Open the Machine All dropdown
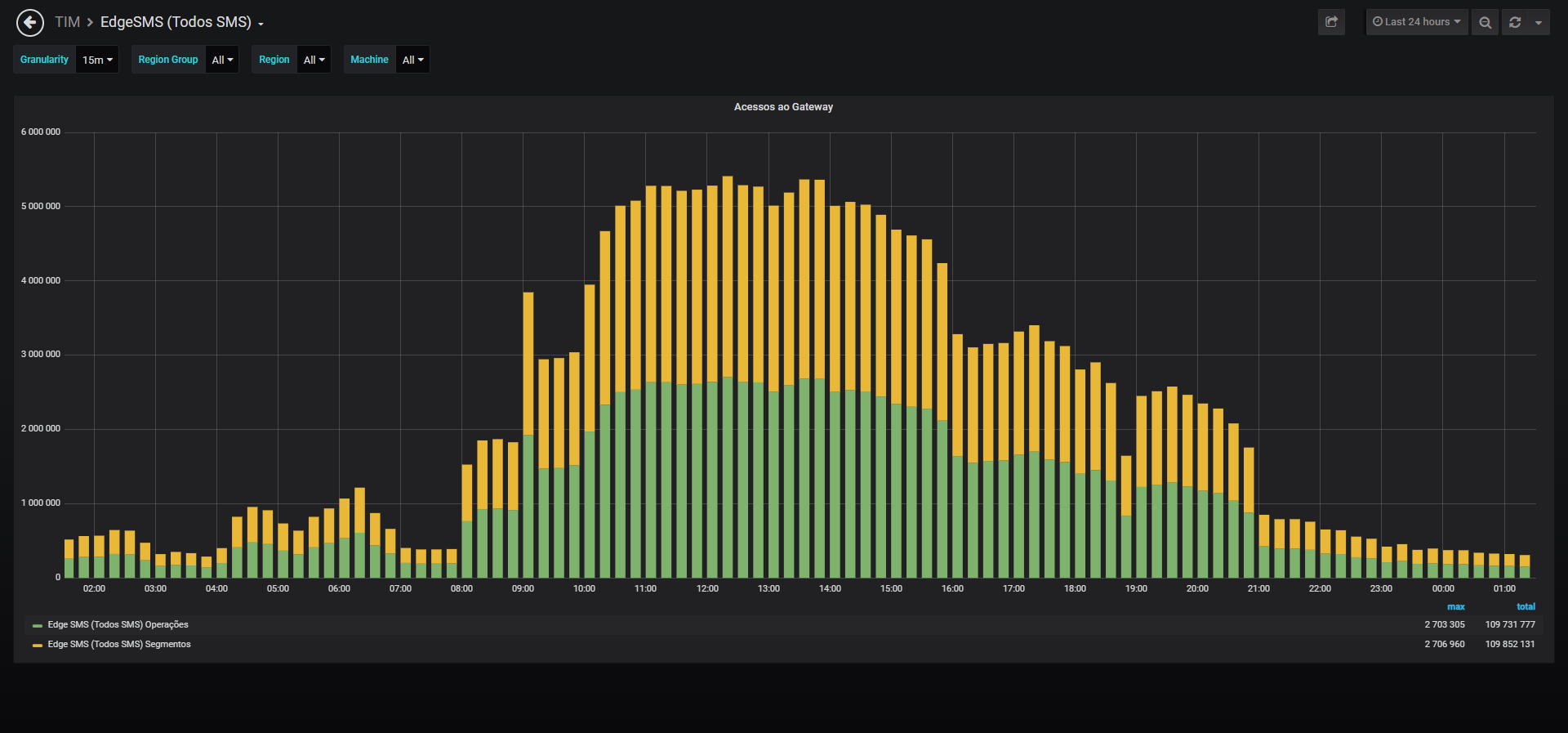The width and height of the screenshot is (1568, 733). [x=413, y=60]
